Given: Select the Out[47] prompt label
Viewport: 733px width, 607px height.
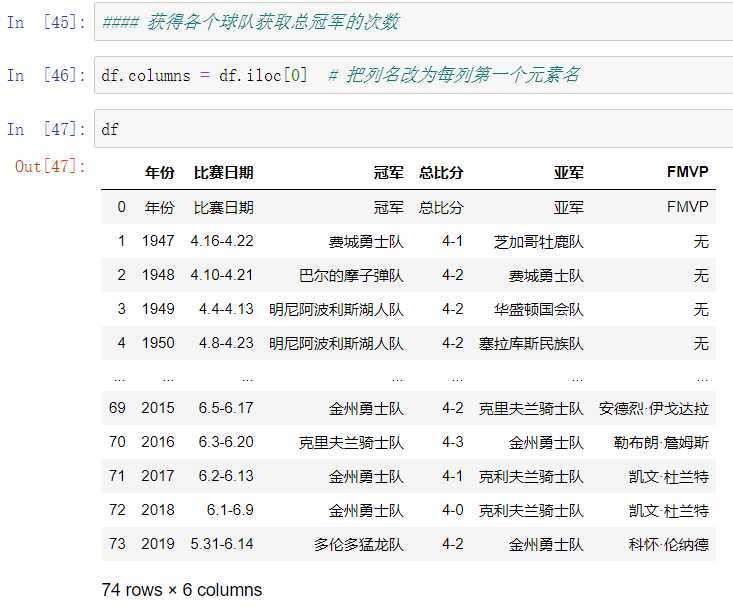Looking at the screenshot, I should [50, 166].
